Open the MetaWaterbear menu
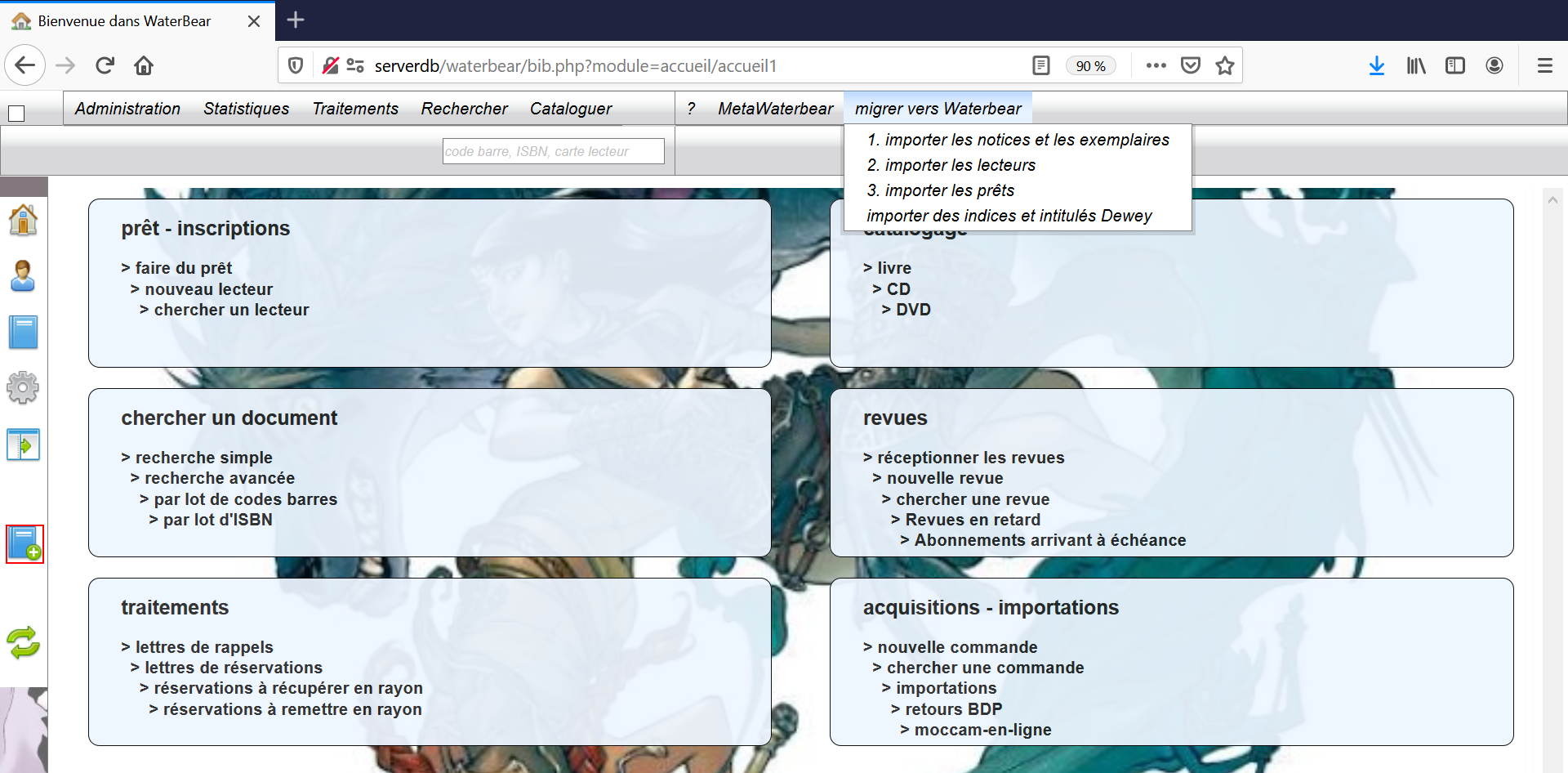 click(x=775, y=109)
